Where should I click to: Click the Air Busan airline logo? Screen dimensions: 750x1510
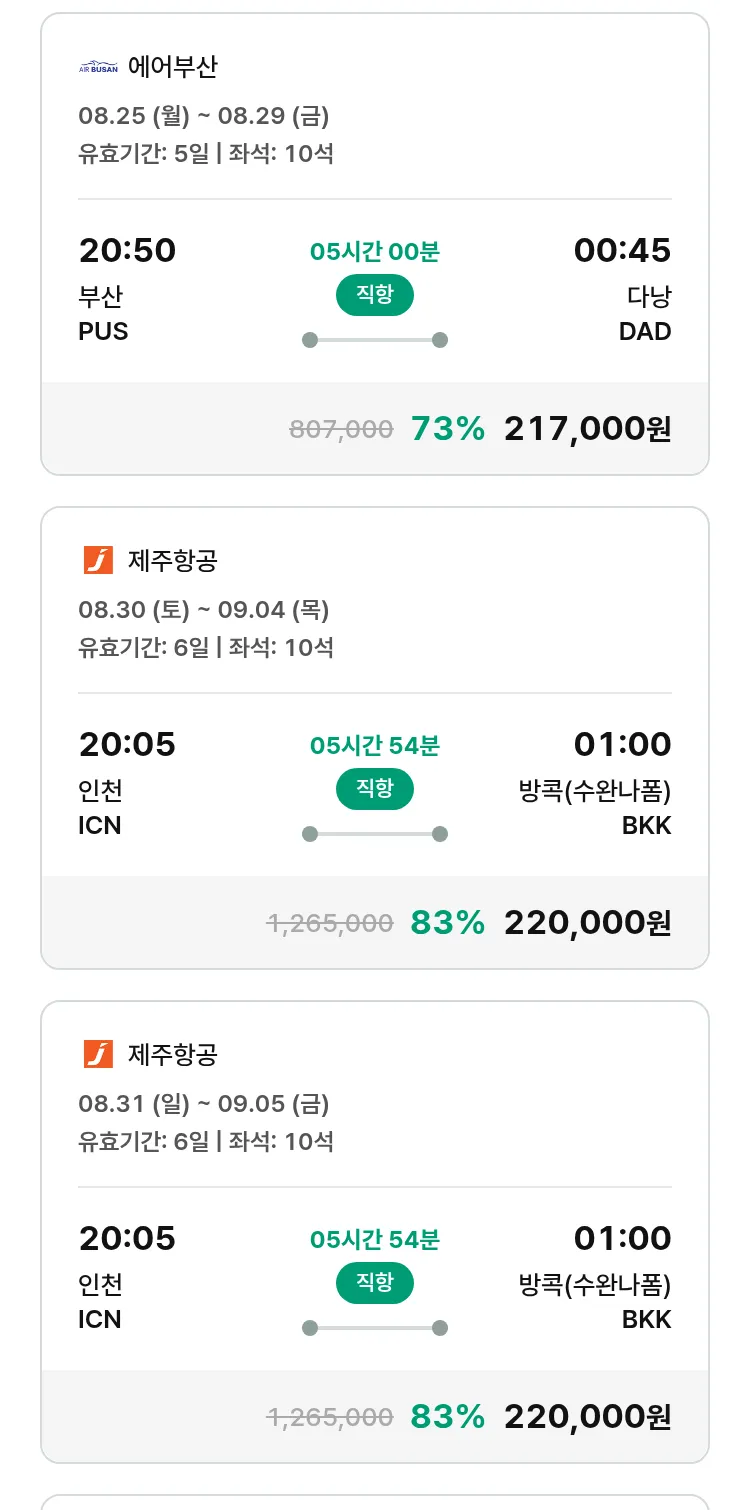click(98, 68)
